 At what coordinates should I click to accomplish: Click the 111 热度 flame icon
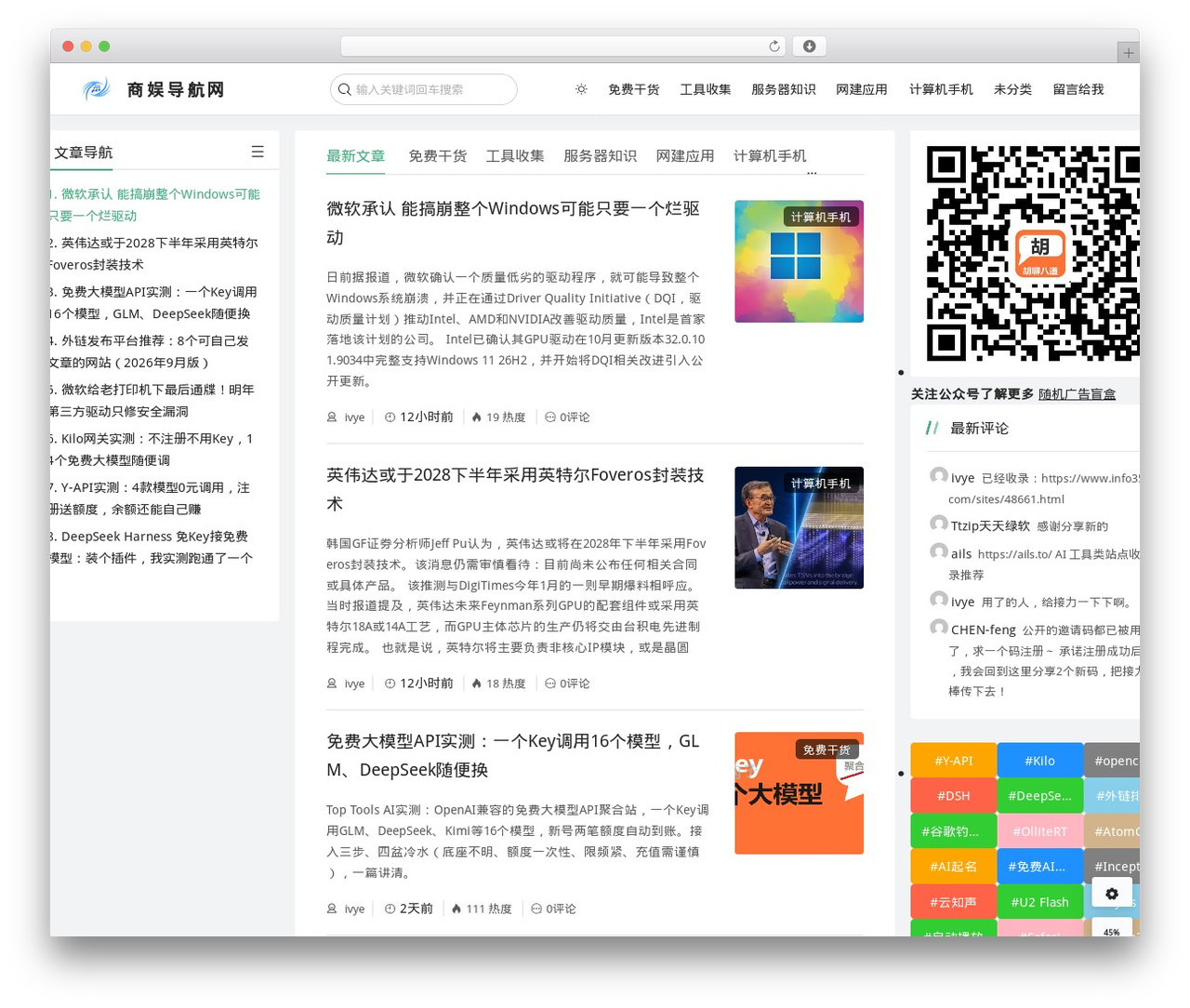click(456, 909)
